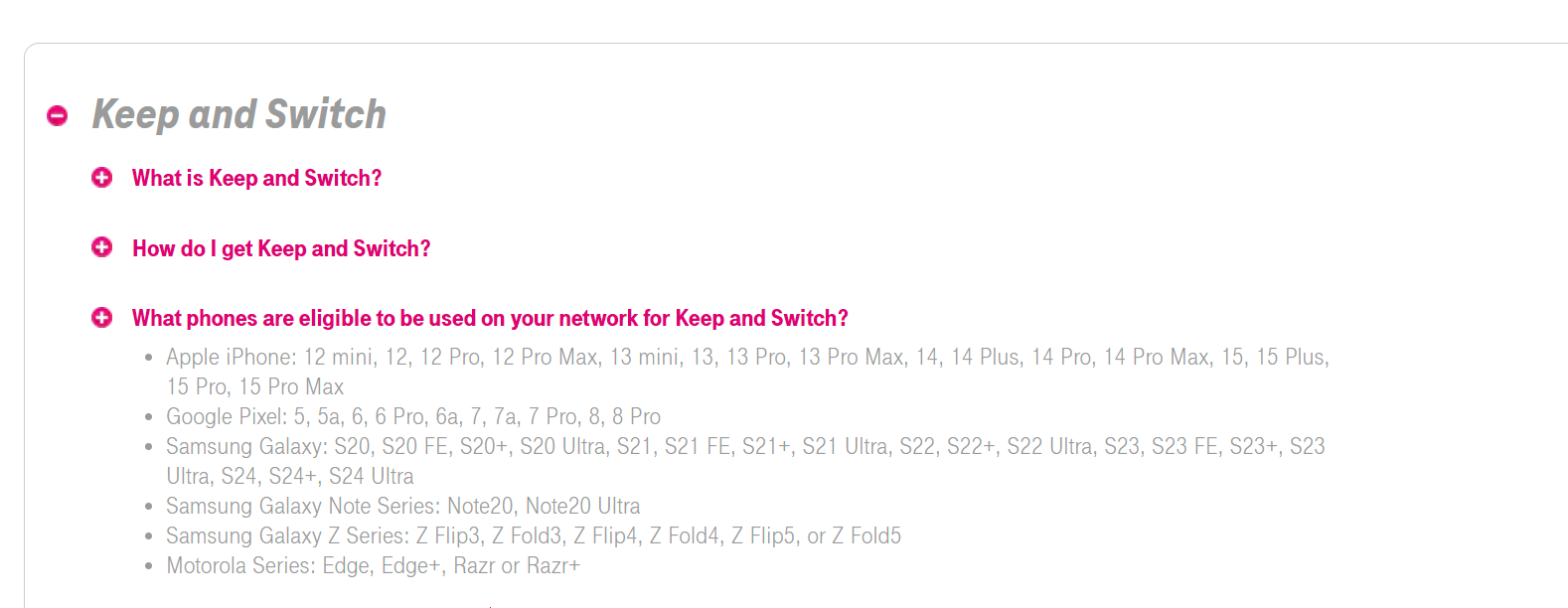Click the Motorola Series label
The image size is (1568, 608).
click(240, 565)
